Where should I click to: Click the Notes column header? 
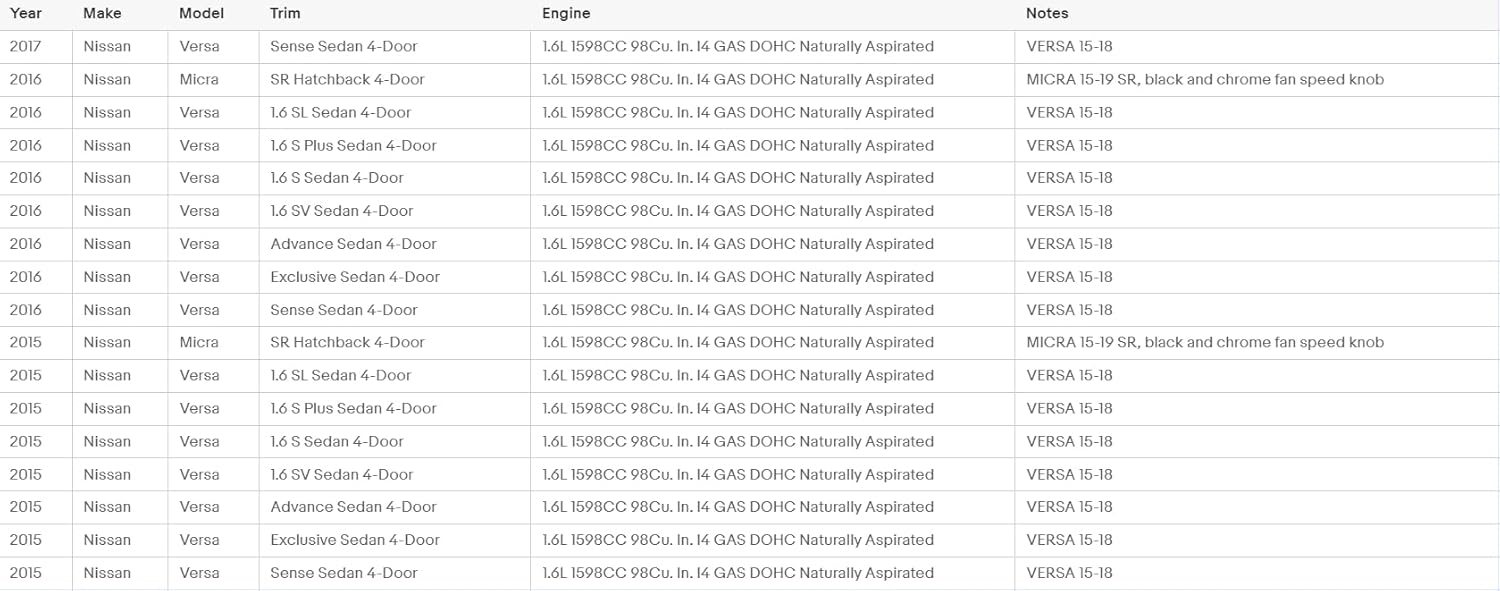coord(1047,14)
